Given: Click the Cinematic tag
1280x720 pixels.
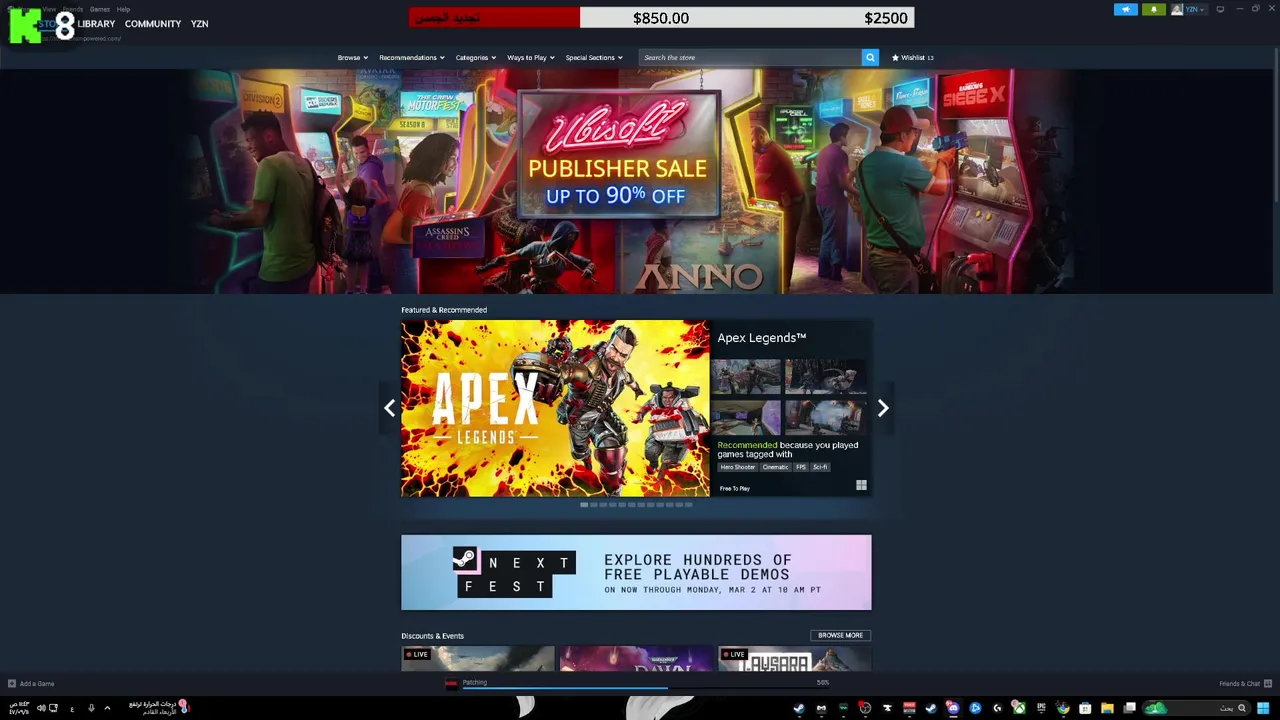Looking at the screenshot, I should point(775,467).
